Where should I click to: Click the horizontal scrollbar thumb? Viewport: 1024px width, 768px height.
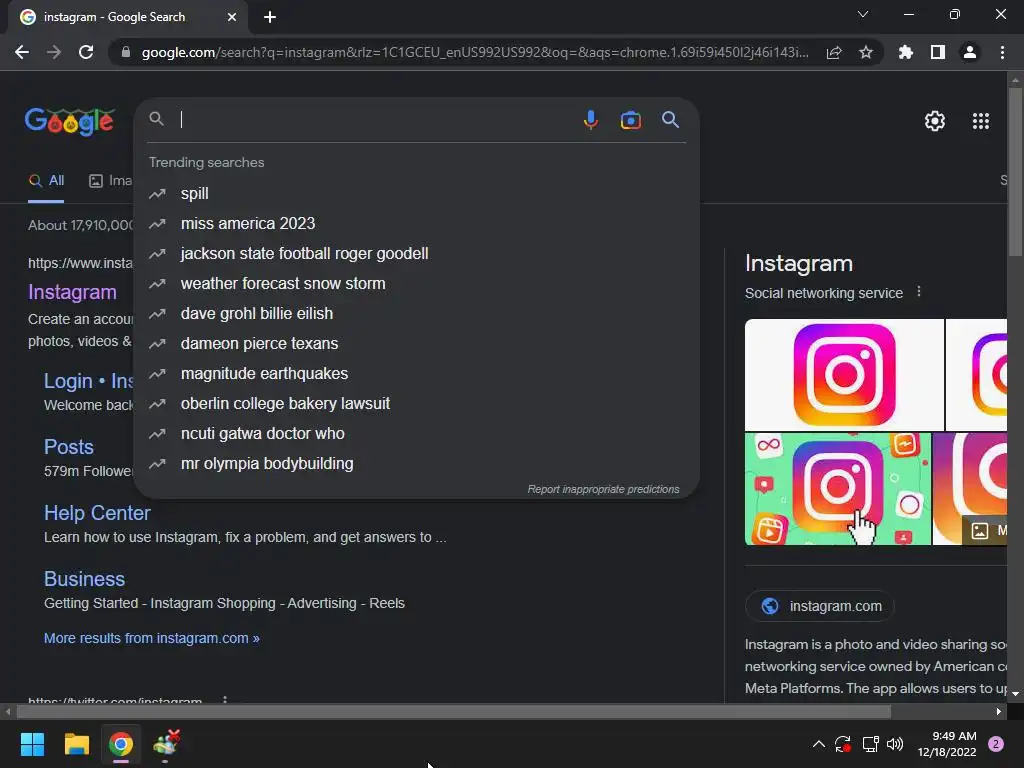[x=453, y=712]
